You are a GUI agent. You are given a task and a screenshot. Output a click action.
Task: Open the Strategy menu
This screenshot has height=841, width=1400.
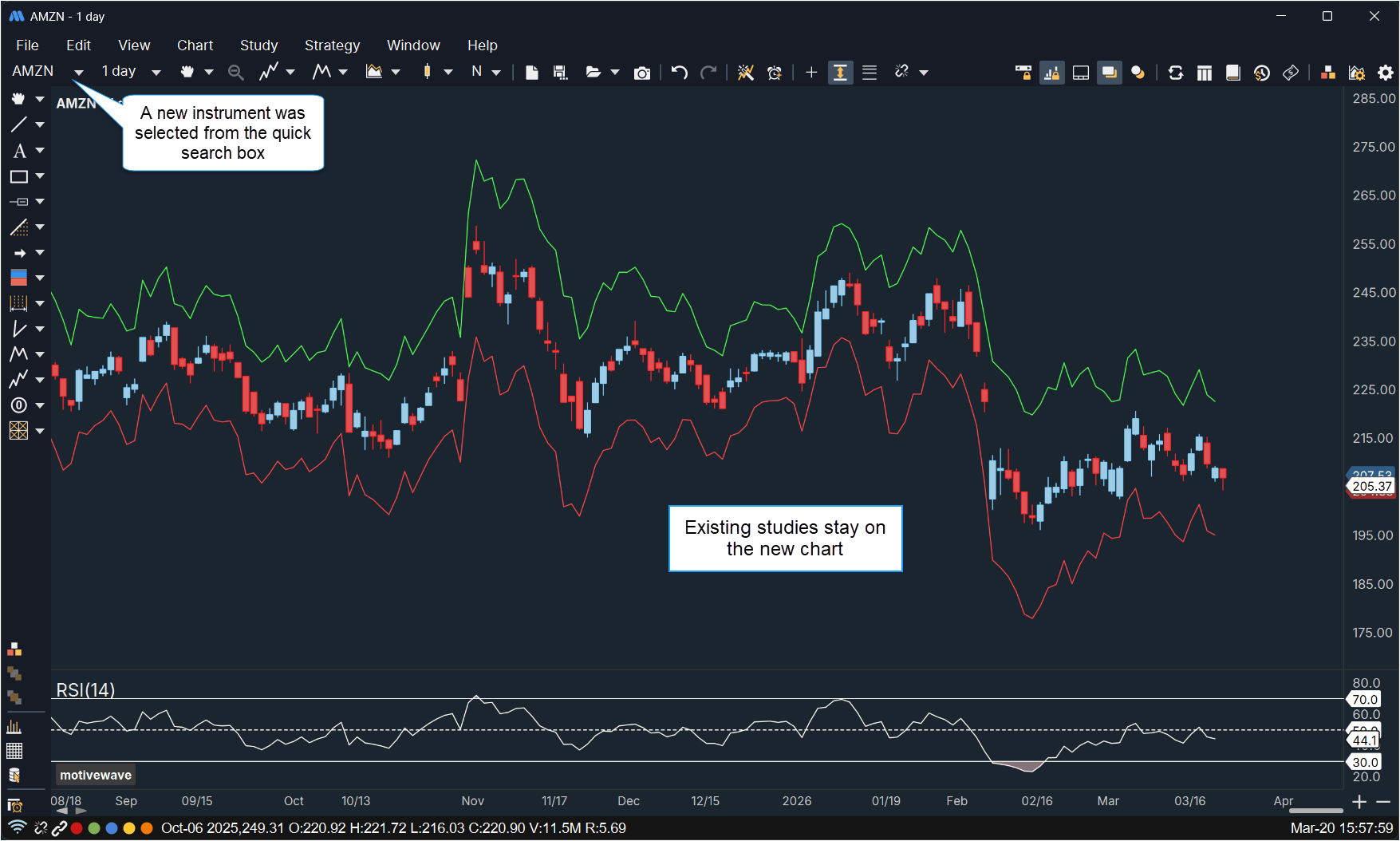pos(332,45)
